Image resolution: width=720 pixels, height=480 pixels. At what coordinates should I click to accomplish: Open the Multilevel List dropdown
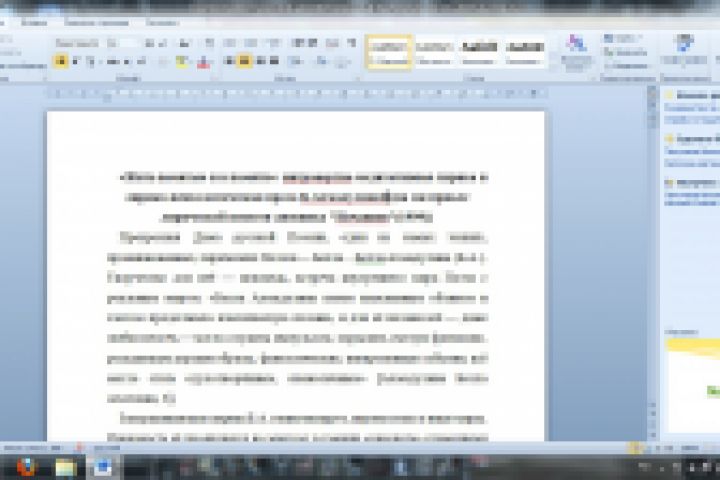pos(272,43)
